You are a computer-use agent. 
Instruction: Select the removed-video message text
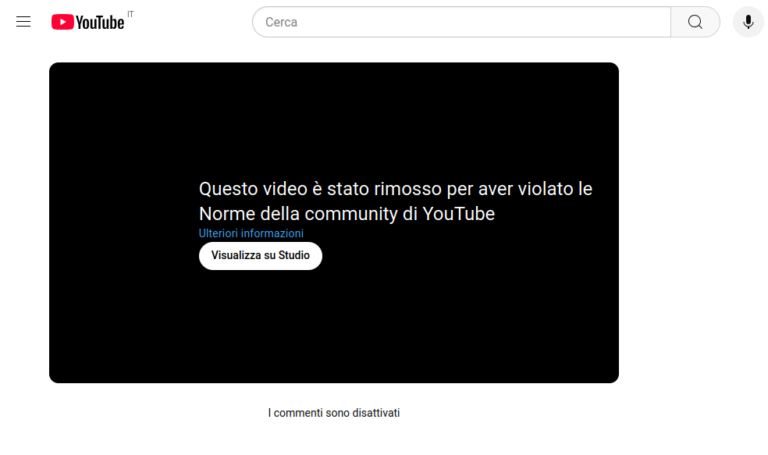click(395, 201)
